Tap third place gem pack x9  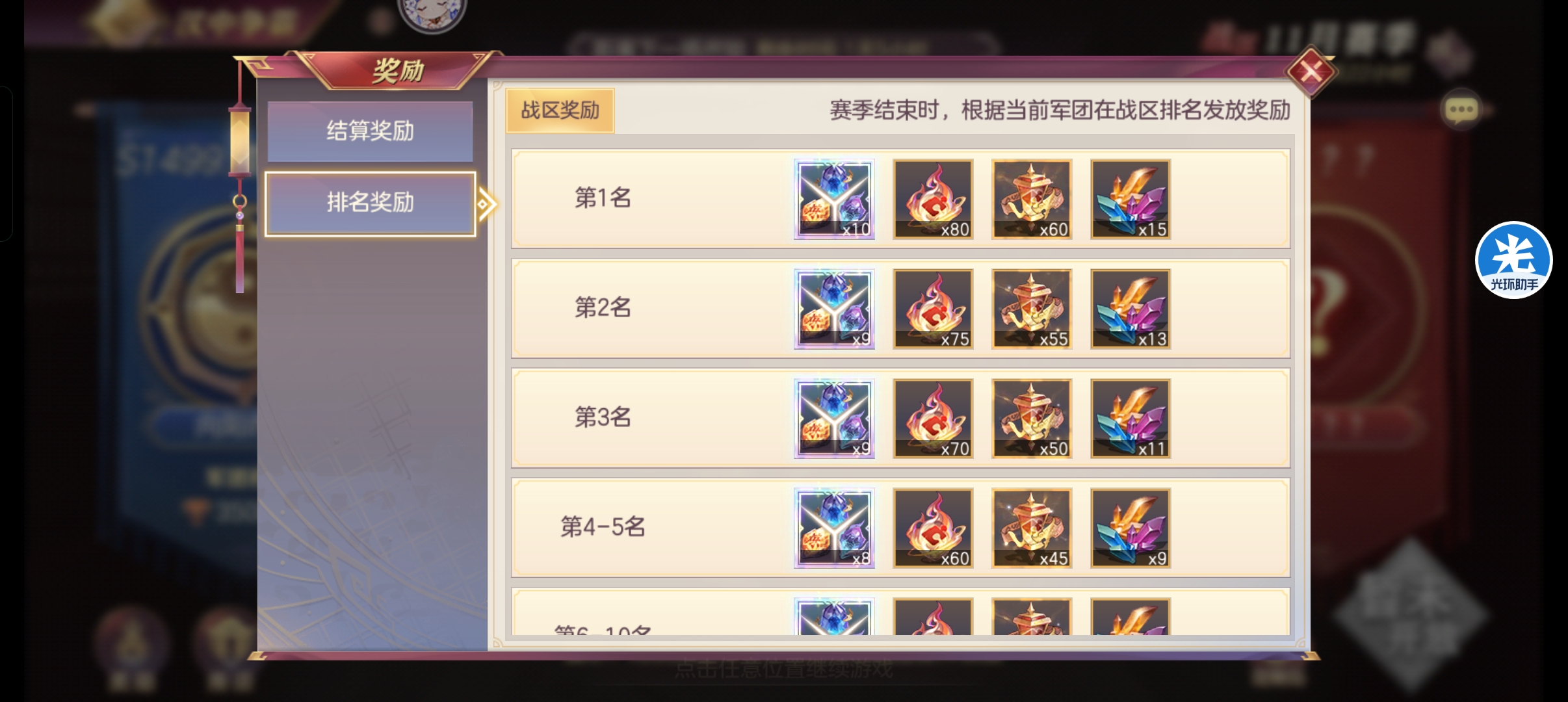(x=834, y=419)
